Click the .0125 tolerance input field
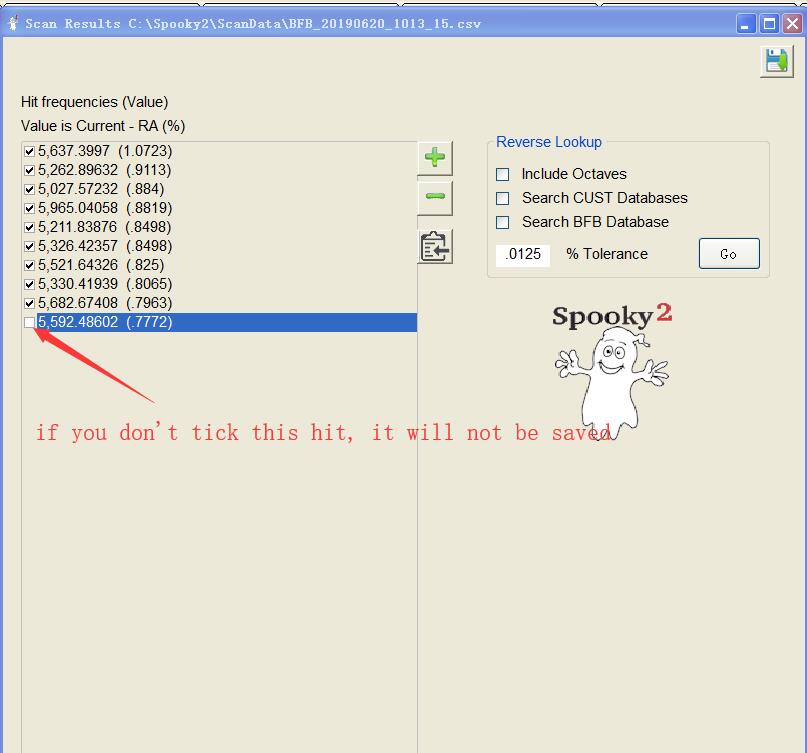807x753 pixels. coord(523,254)
